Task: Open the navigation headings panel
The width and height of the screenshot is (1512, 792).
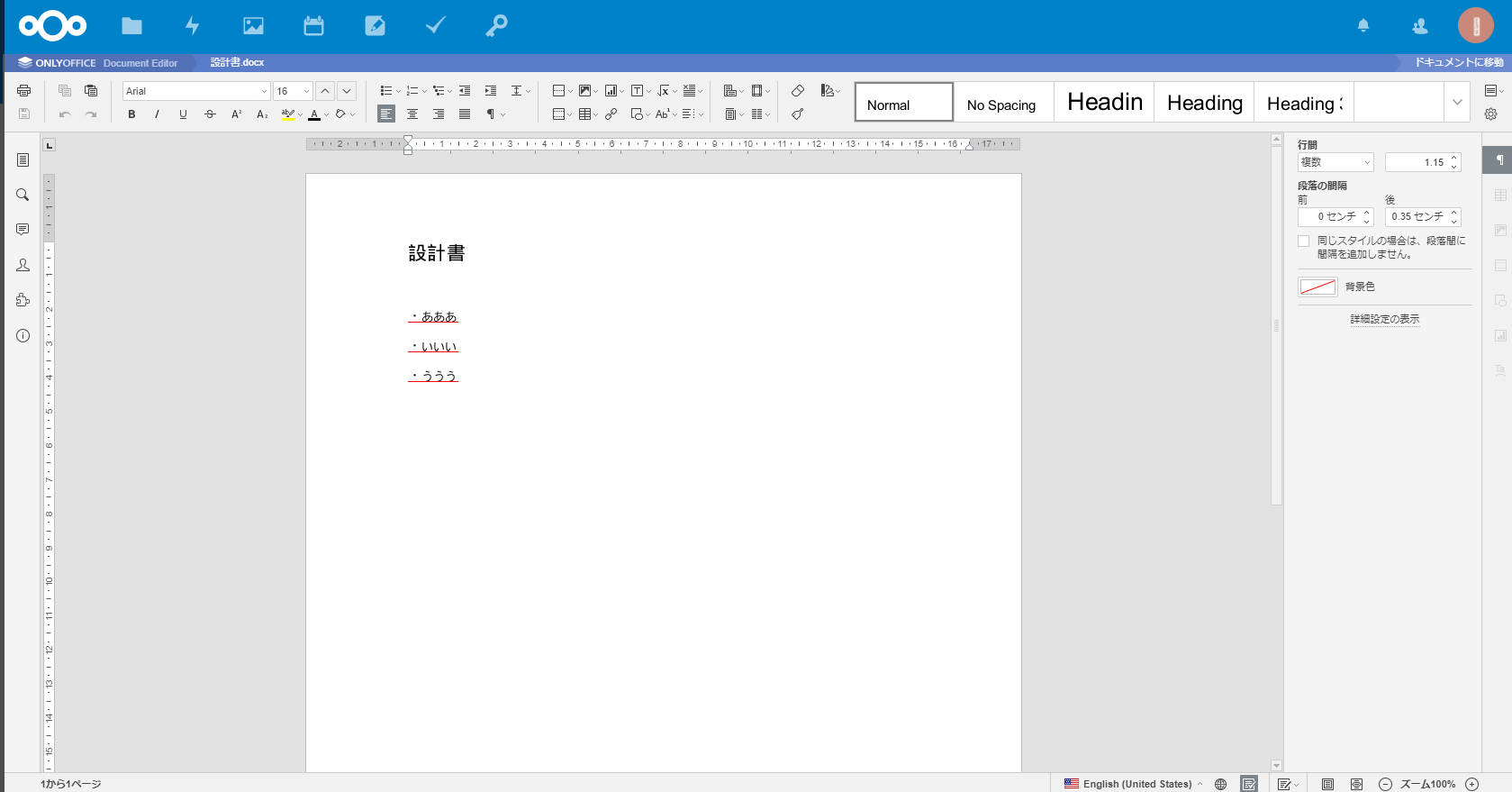Action: click(23, 159)
